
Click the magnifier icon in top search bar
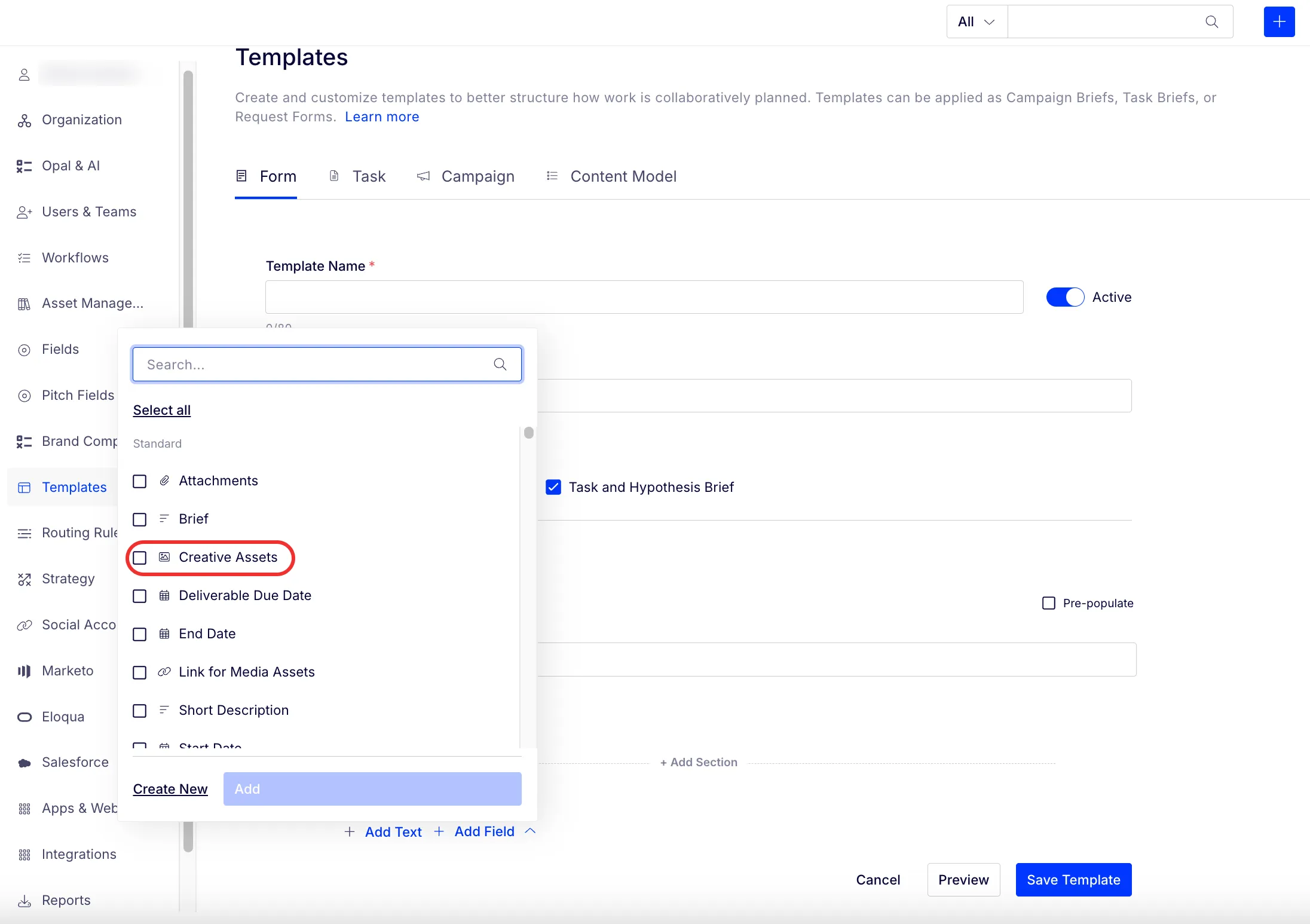tap(1211, 22)
